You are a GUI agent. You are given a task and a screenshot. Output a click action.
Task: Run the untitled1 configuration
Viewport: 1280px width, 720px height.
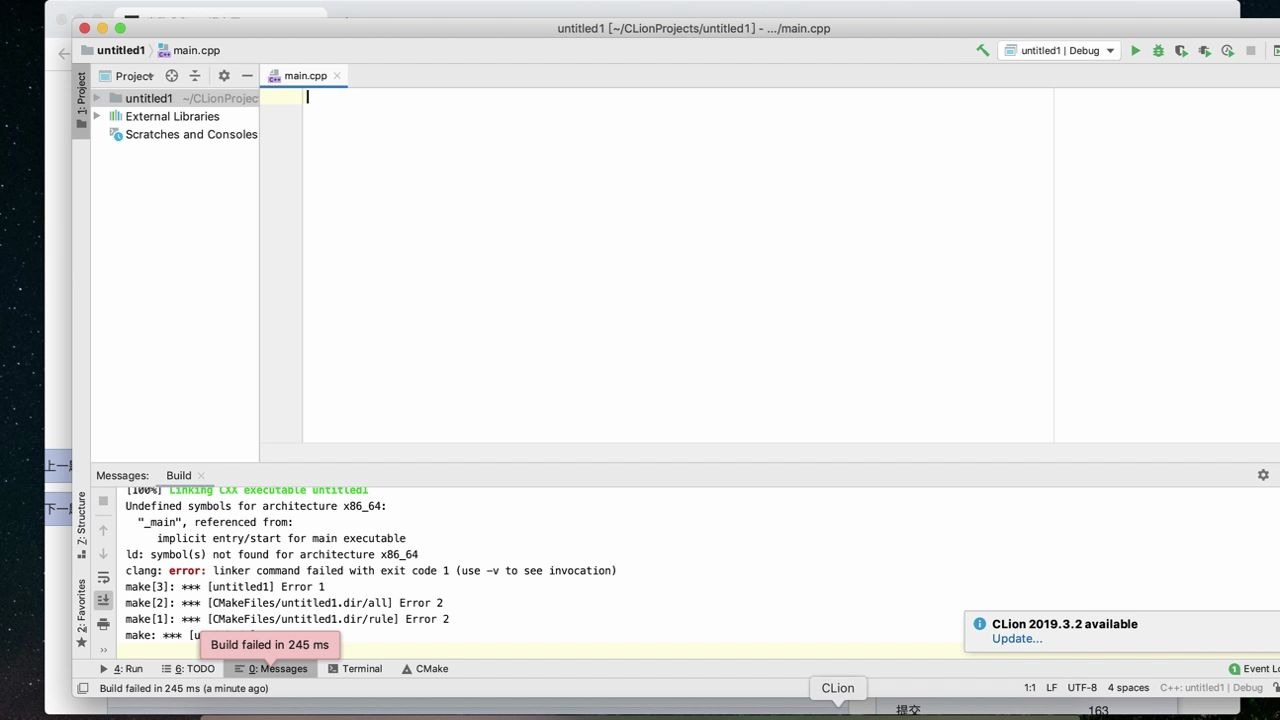pos(1135,50)
